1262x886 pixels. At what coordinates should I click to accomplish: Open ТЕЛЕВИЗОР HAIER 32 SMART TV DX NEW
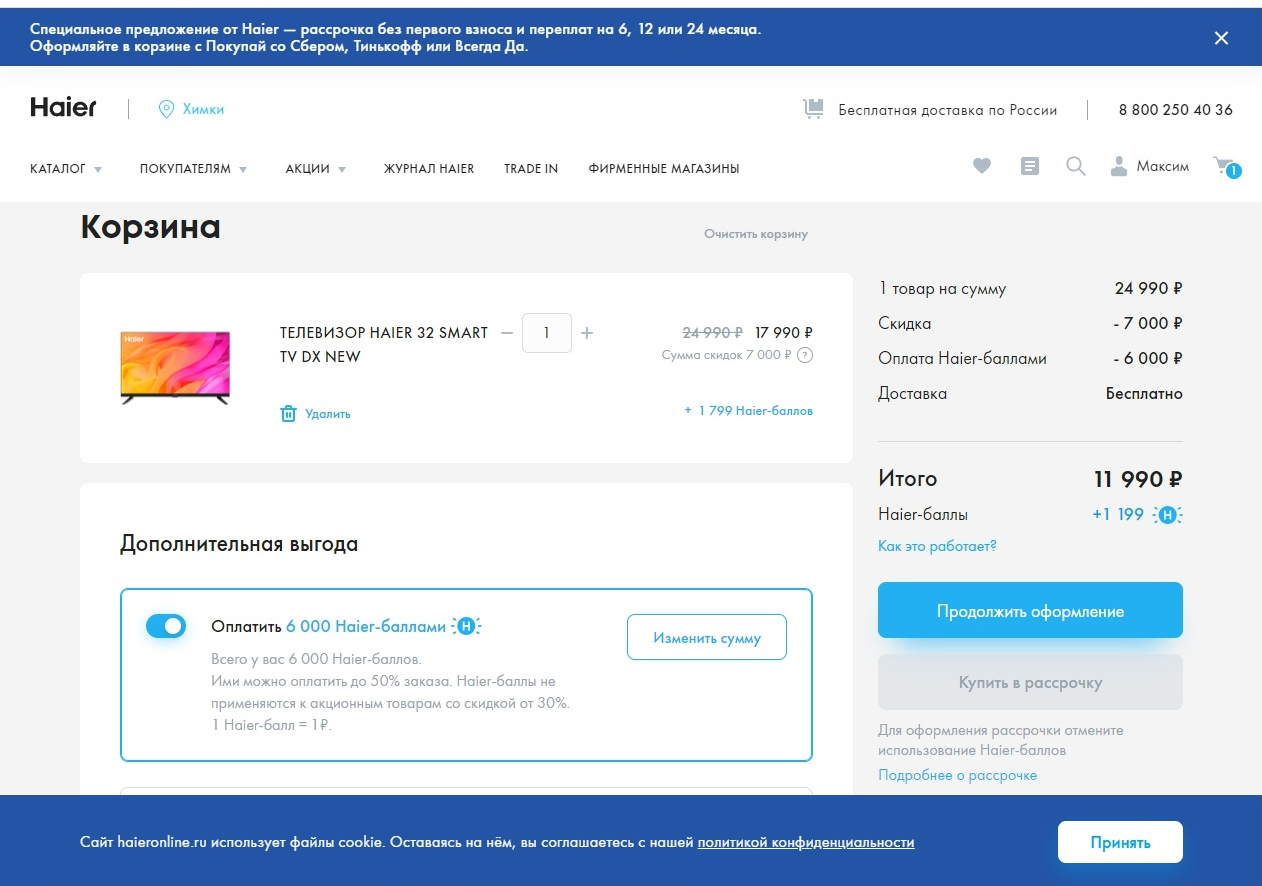tap(384, 345)
